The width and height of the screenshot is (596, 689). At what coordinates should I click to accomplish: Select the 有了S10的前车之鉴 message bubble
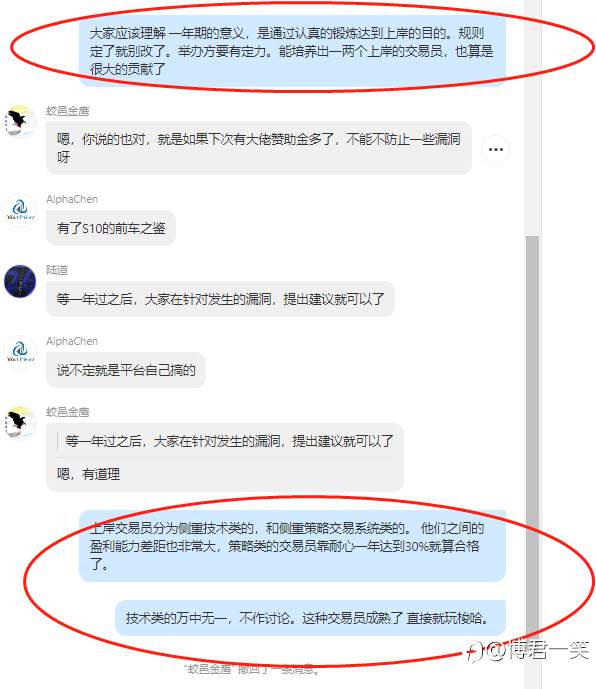click(111, 228)
